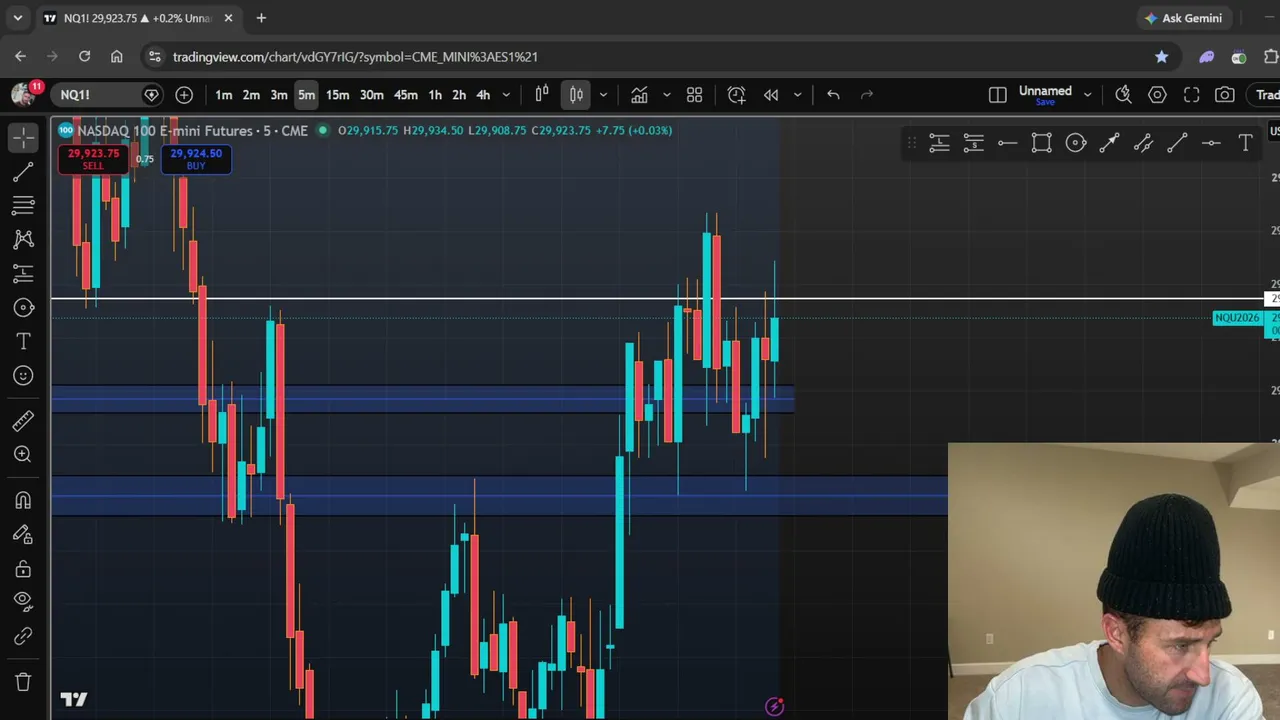This screenshot has height=720, width=1280.
Task: Open the emoji icons tool
Action: [23, 375]
